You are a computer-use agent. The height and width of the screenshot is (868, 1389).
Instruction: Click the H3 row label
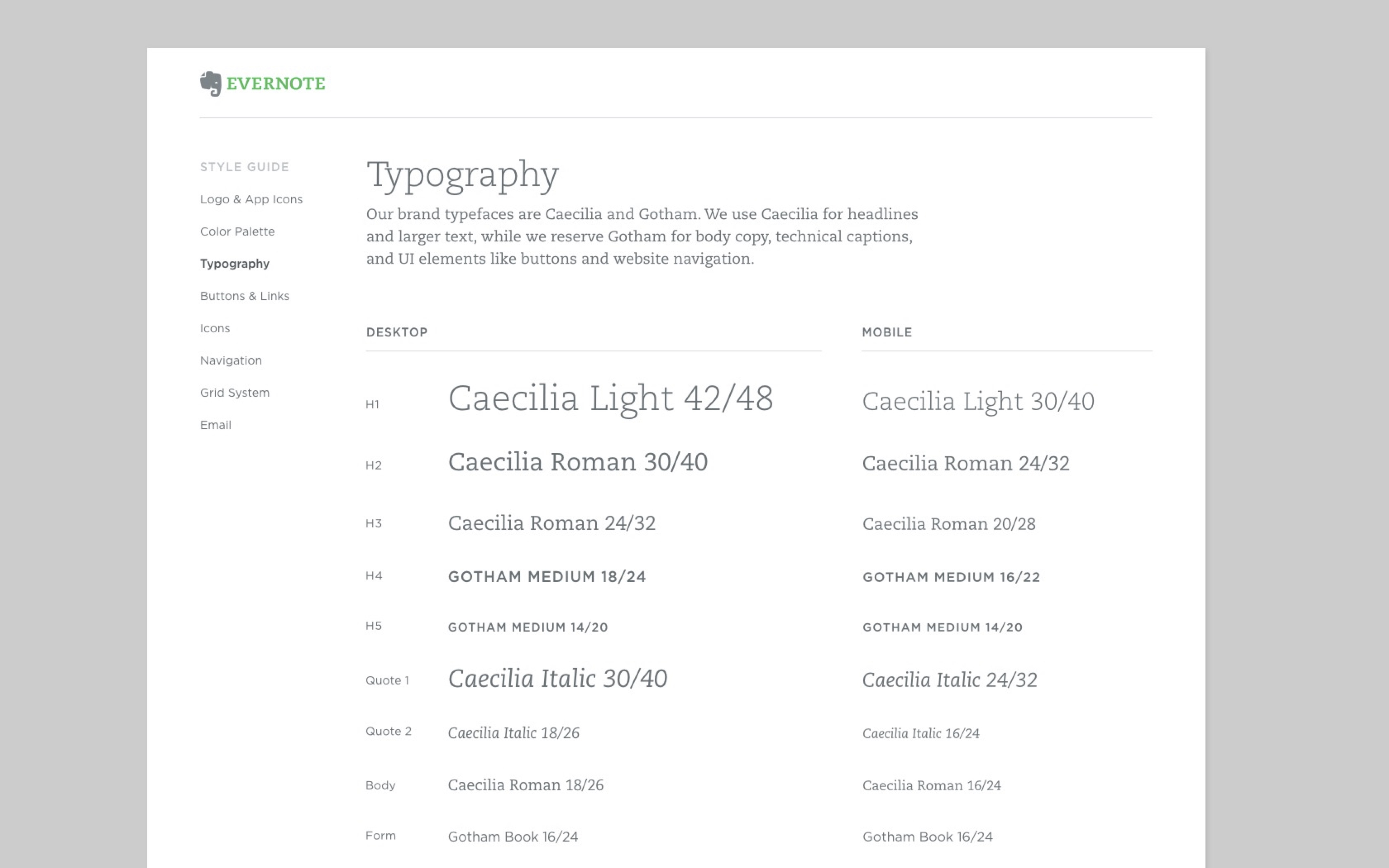374,523
